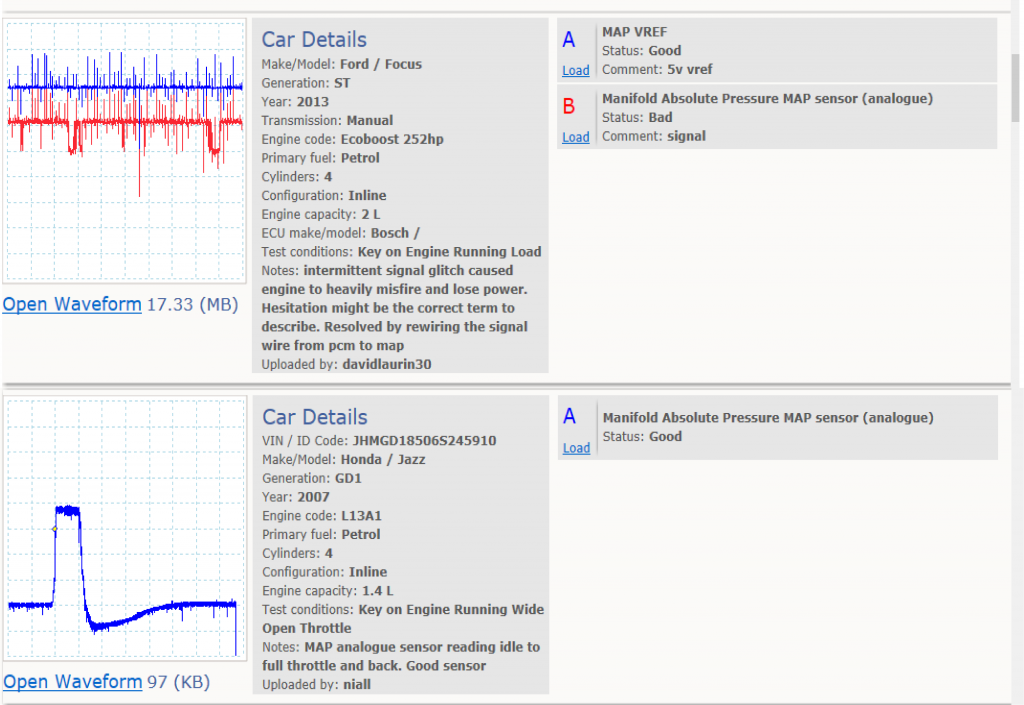Image resolution: width=1024 pixels, height=705 pixels.
Task: Select the VIN JHMGD18506S245910
Action: [x=424, y=441]
